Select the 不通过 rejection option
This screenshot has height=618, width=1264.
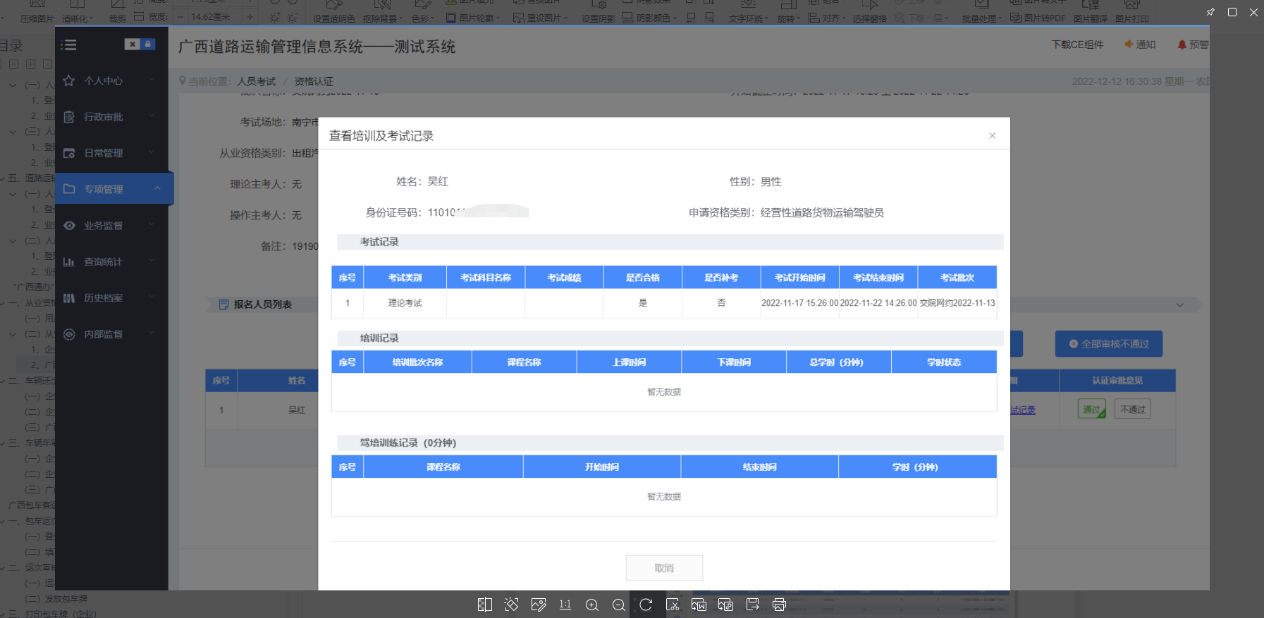point(1132,409)
